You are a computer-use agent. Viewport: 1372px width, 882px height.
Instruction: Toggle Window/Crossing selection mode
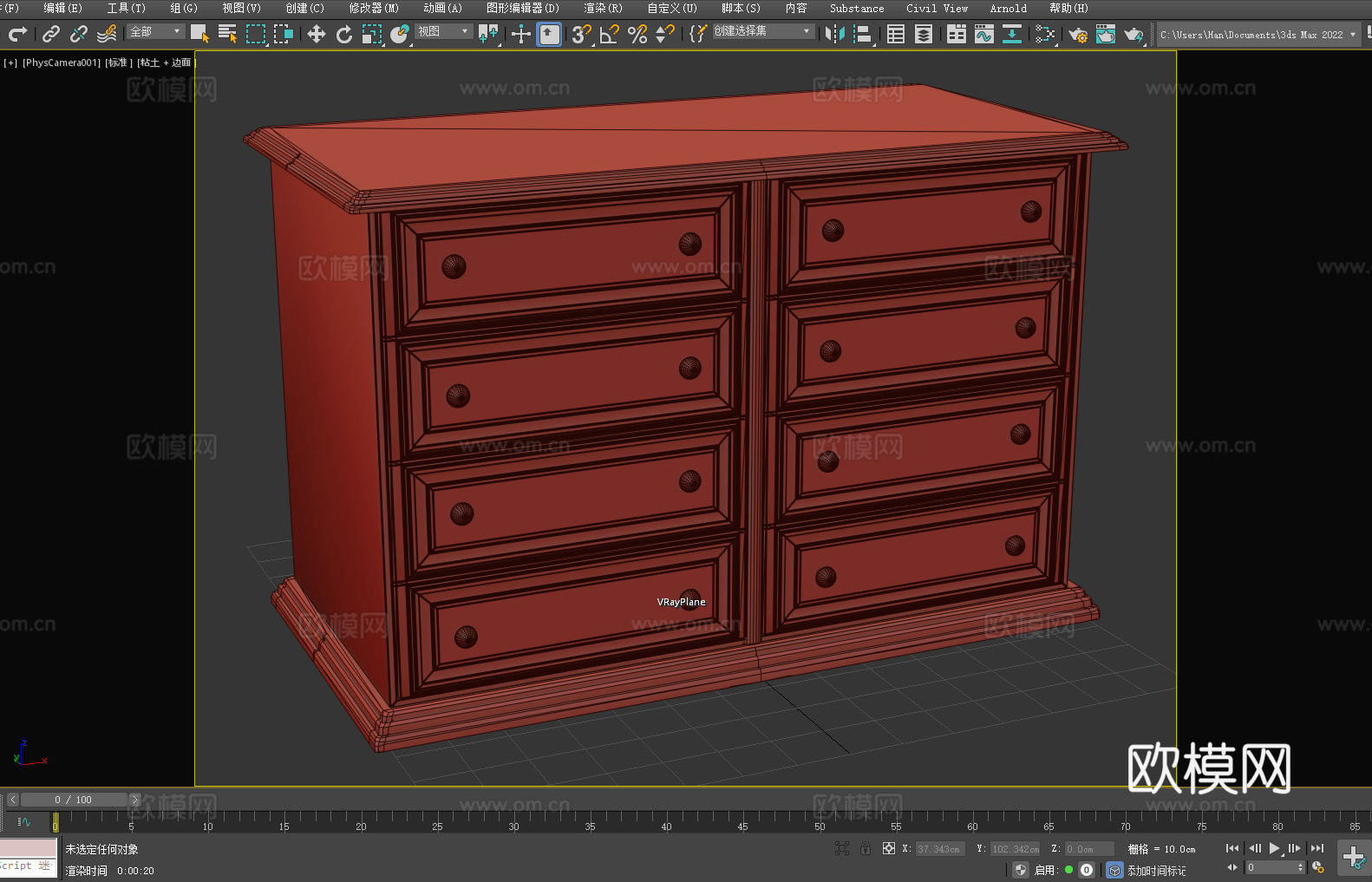pyautogui.click(x=284, y=34)
